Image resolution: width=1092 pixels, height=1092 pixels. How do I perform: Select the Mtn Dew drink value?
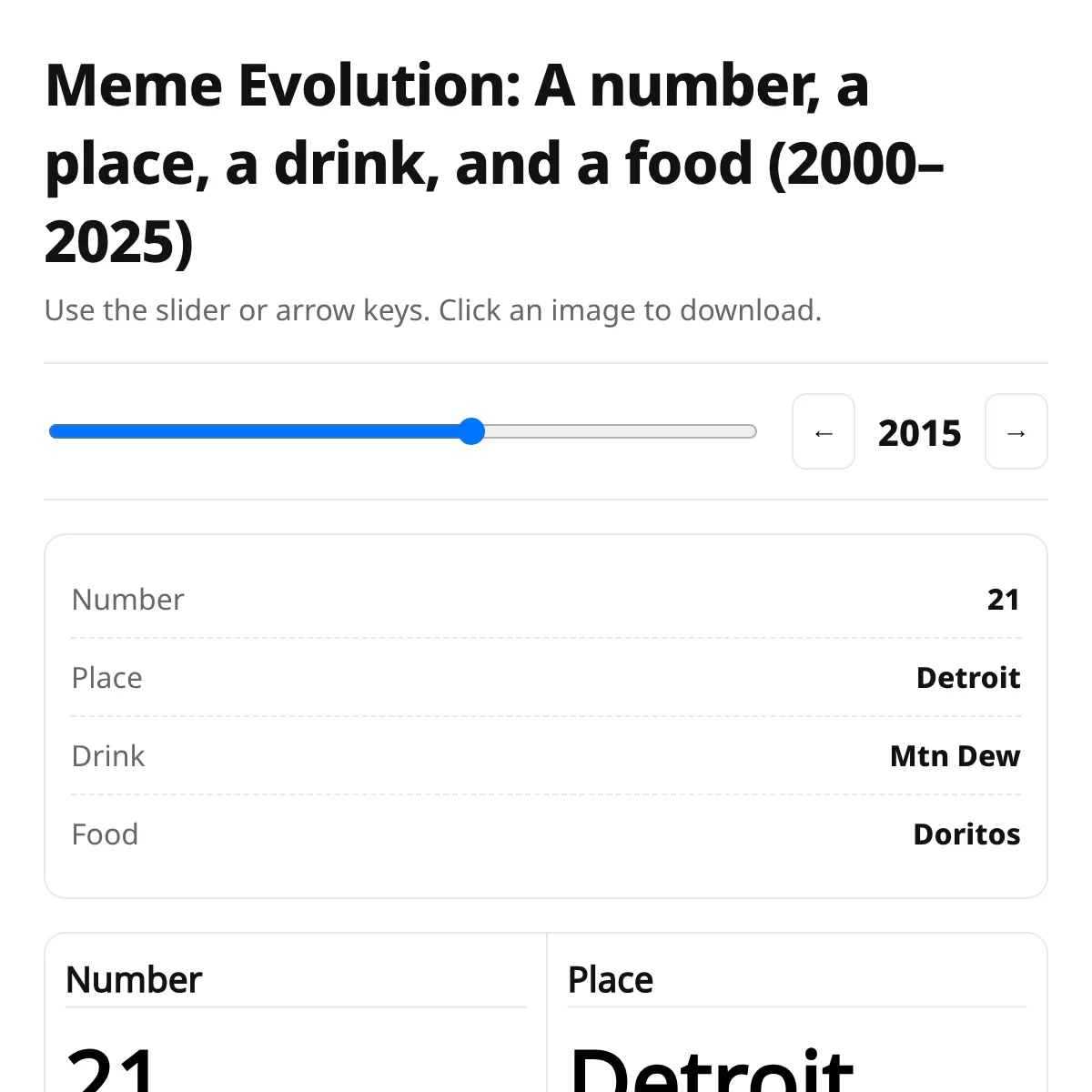coord(955,756)
